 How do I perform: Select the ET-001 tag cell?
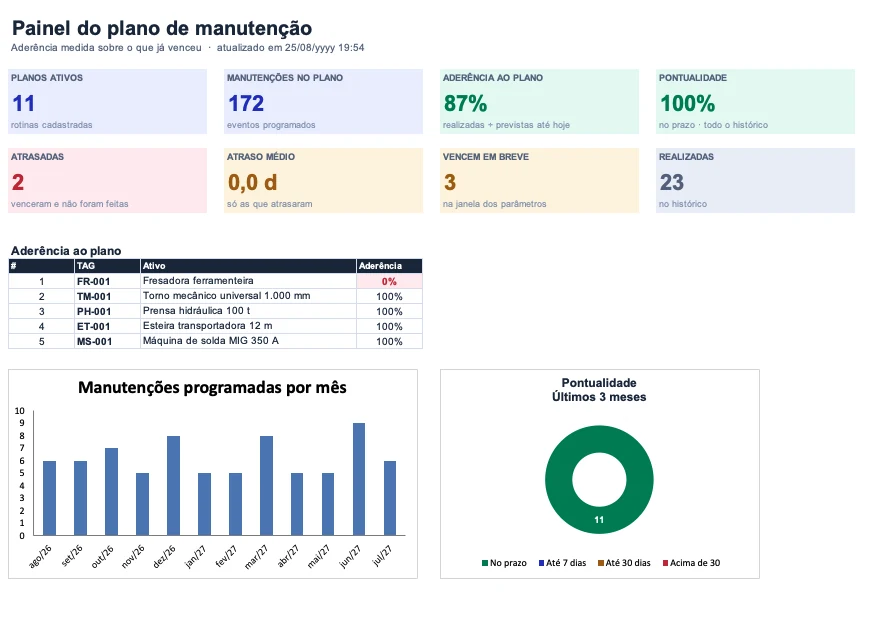(x=107, y=326)
